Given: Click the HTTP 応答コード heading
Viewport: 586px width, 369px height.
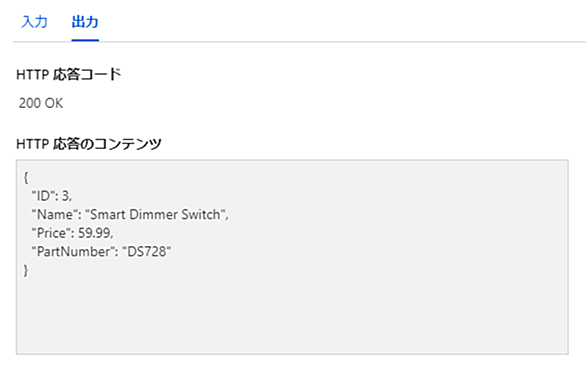Looking at the screenshot, I should (69, 74).
